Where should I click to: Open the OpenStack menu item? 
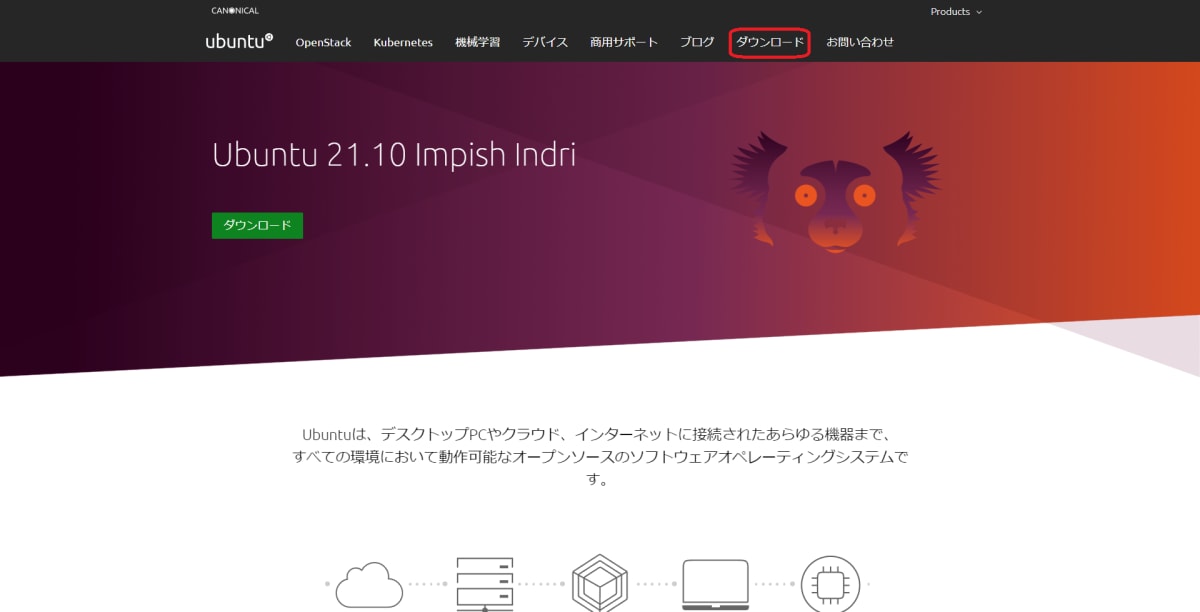pyautogui.click(x=323, y=42)
